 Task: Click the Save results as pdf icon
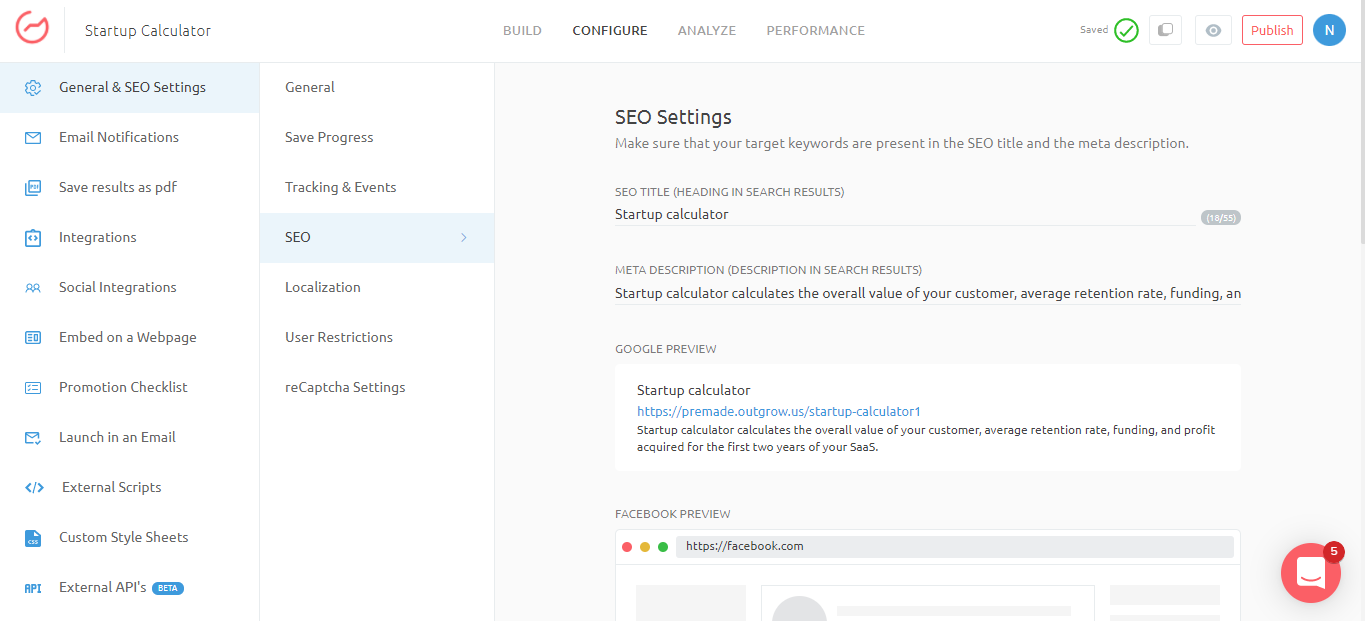click(x=33, y=188)
